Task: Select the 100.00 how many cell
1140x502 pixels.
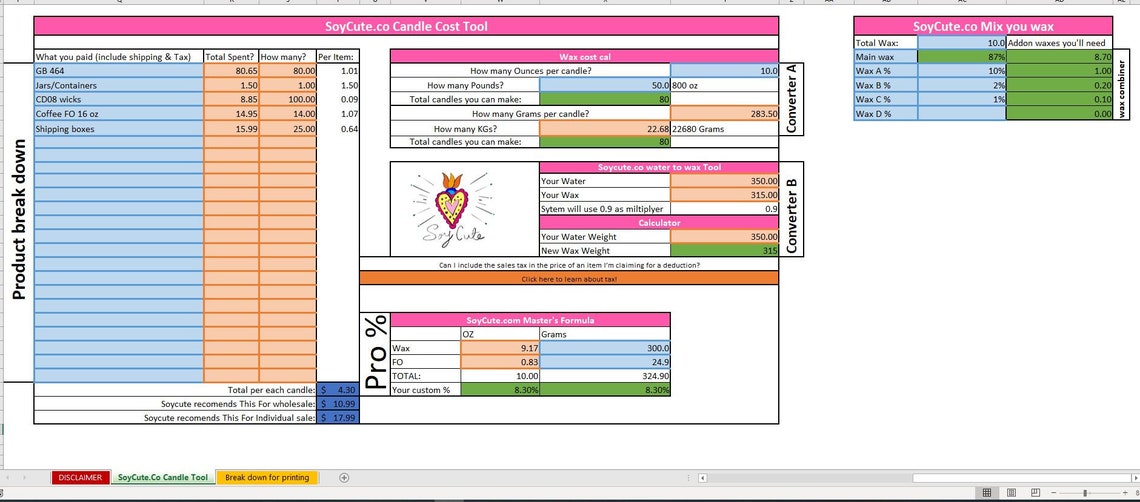Action: click(x=288, y=100)
